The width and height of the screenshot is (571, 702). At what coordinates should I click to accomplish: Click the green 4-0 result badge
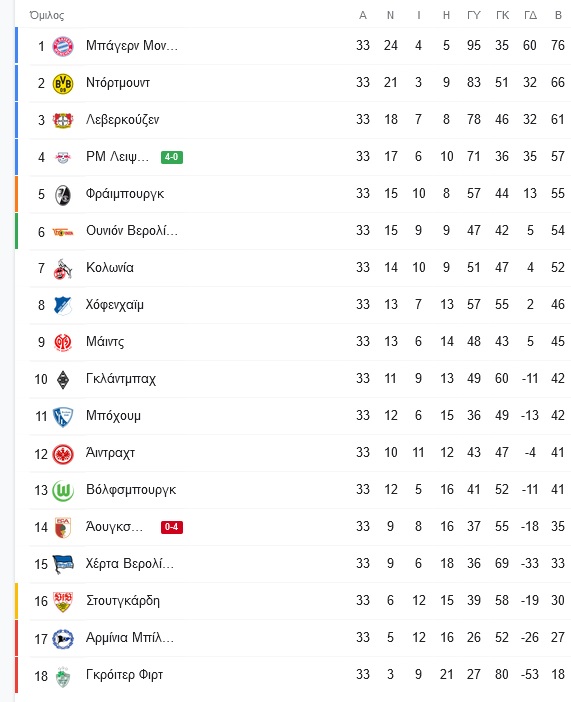click(x=172, y=157)
